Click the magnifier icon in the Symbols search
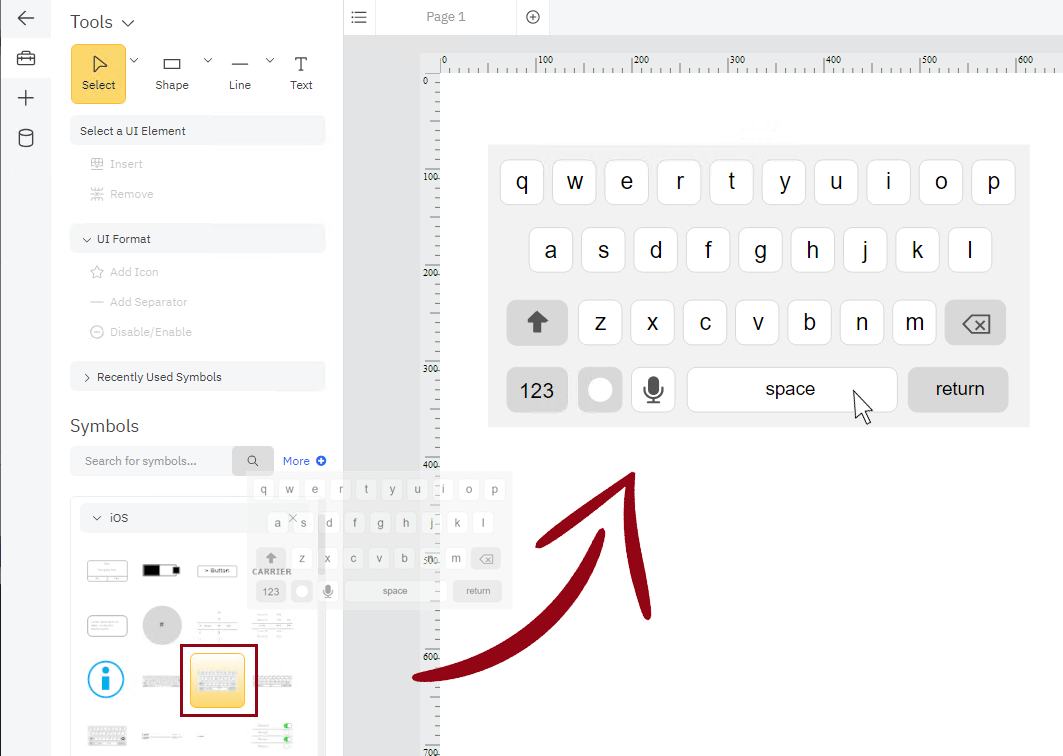Viewport: 1063px width, 756px height. coord(252,460)
